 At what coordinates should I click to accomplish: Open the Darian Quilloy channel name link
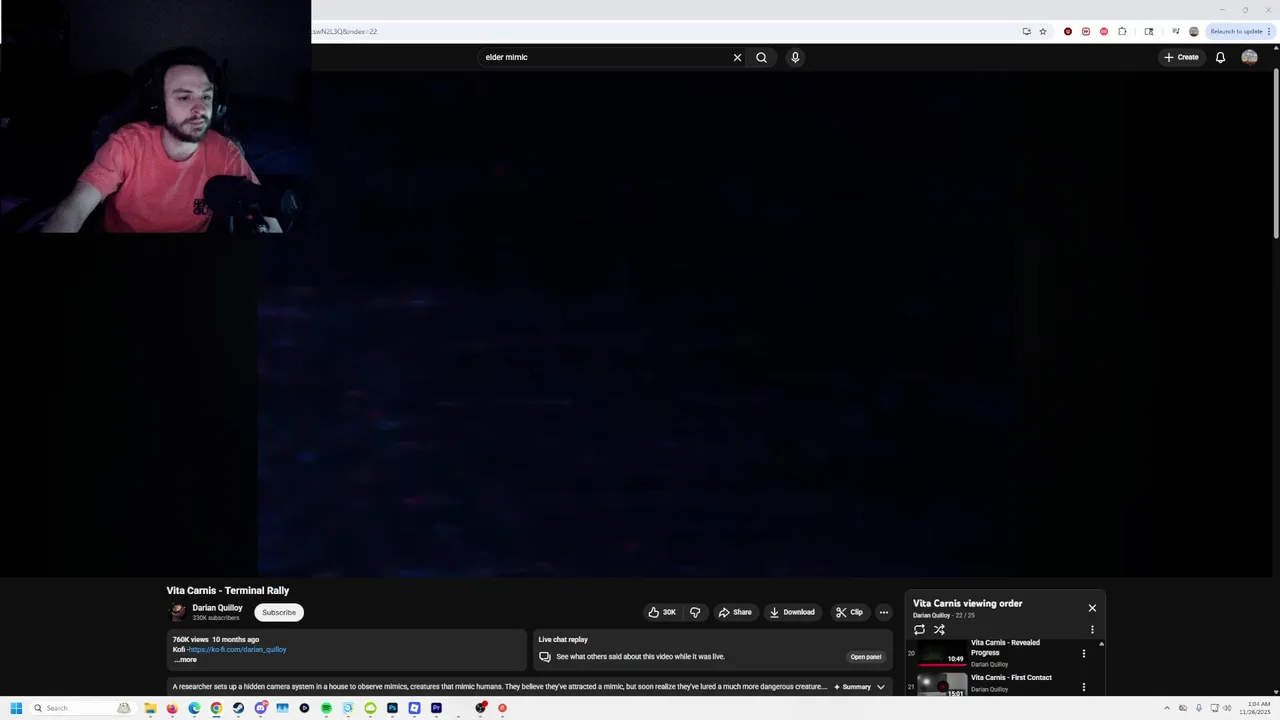(x=217, y=608)
